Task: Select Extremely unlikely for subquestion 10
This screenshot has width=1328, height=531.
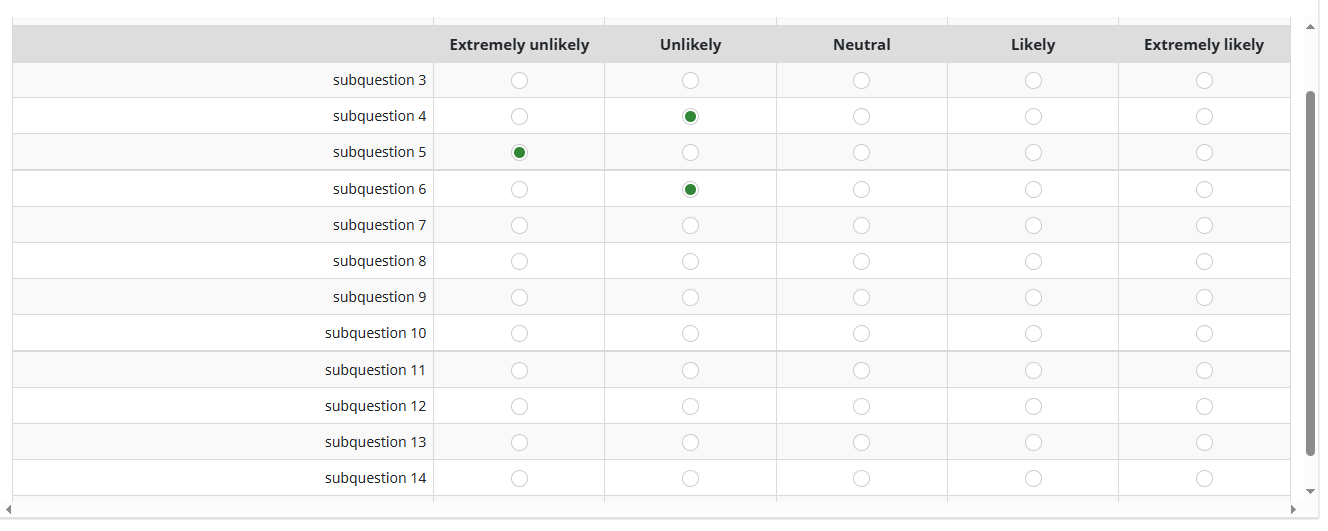Action: coord(519,334)
